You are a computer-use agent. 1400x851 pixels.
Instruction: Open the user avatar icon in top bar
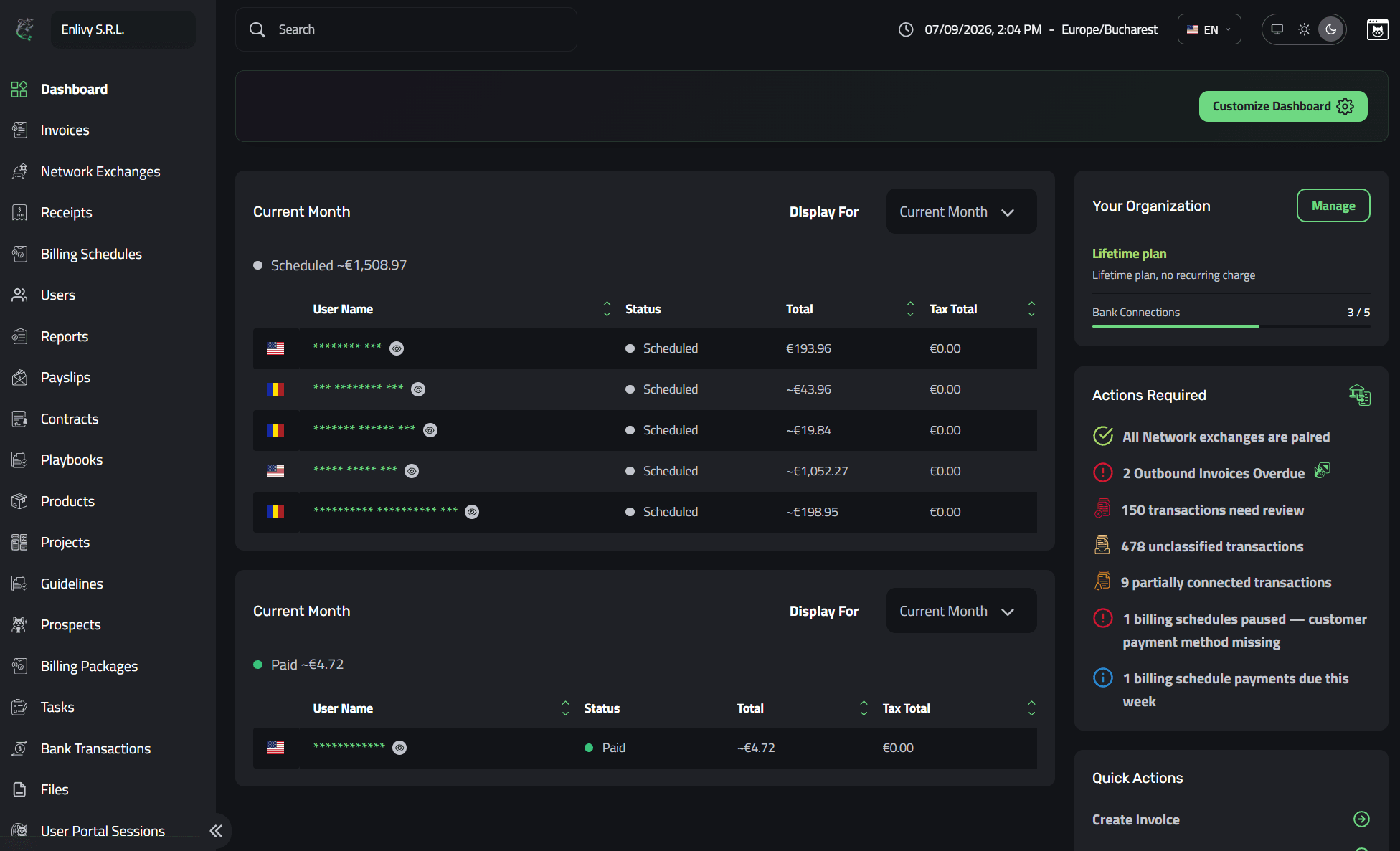(x=1377, y=29)
